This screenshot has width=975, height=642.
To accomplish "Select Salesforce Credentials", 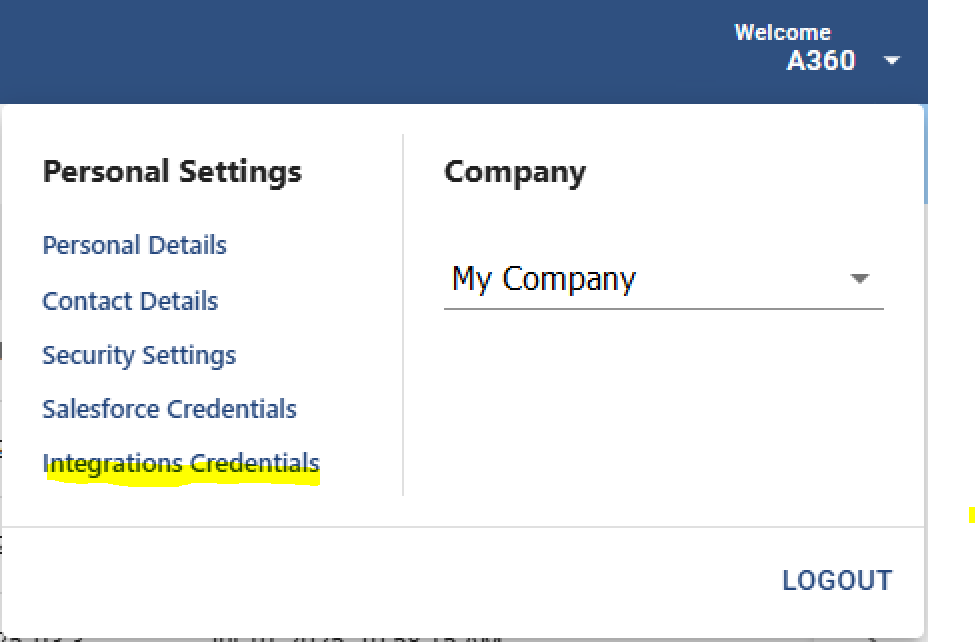I will [x=169, y=409].
